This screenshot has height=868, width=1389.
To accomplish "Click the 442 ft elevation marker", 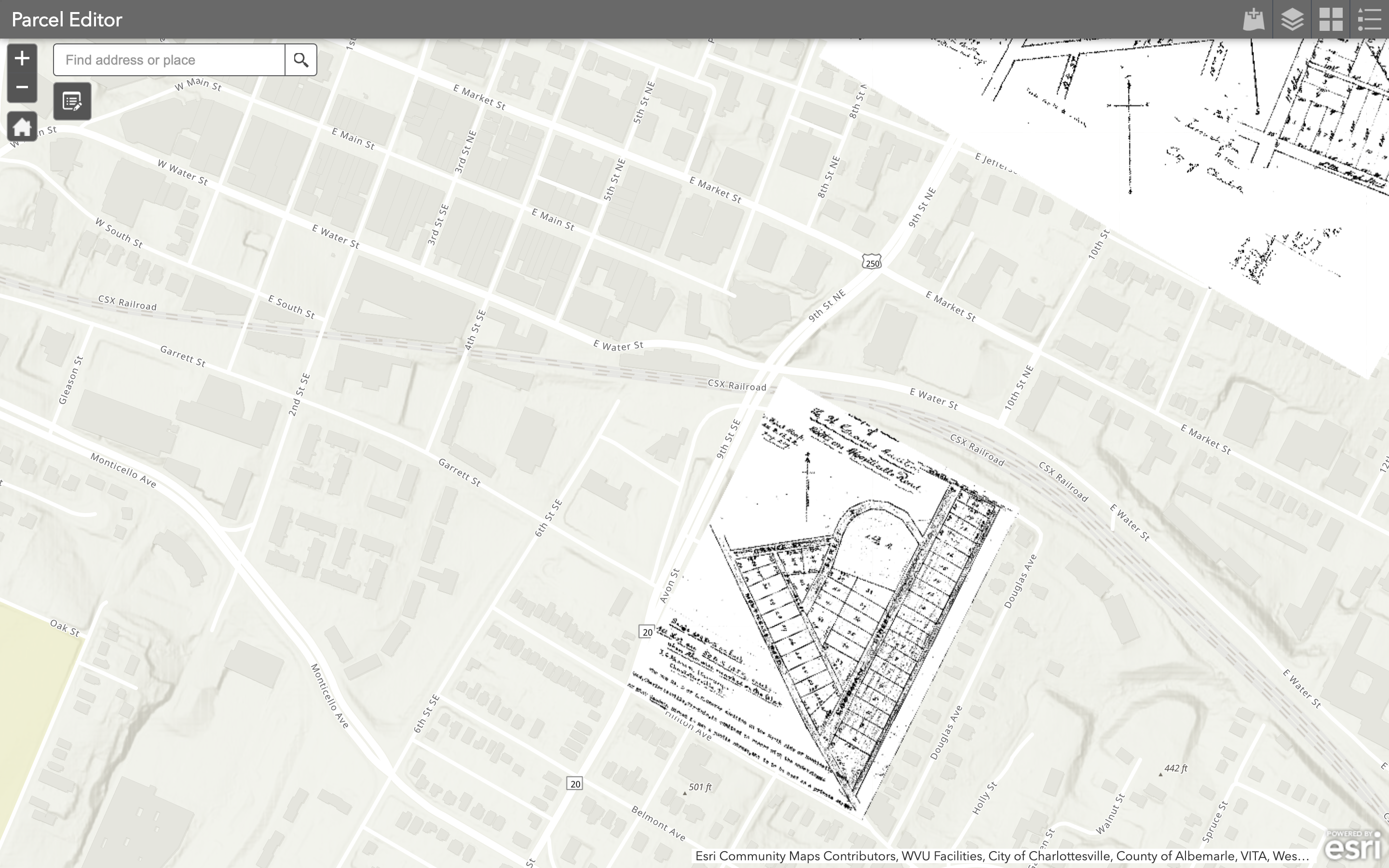I will coord(1175,769).
